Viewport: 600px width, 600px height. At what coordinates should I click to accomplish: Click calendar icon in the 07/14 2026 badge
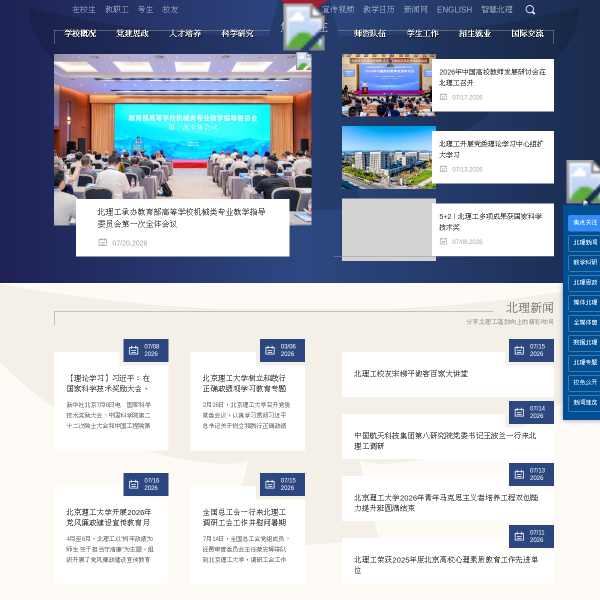pos(519,412)
